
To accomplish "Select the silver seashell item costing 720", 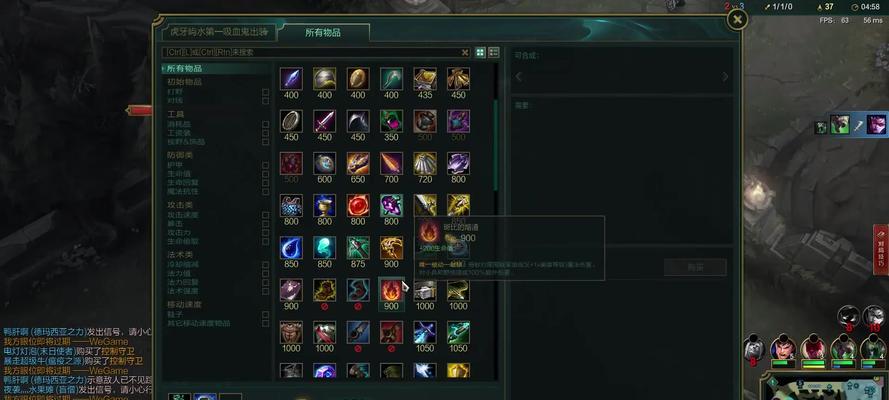I will tap(425, 163).
